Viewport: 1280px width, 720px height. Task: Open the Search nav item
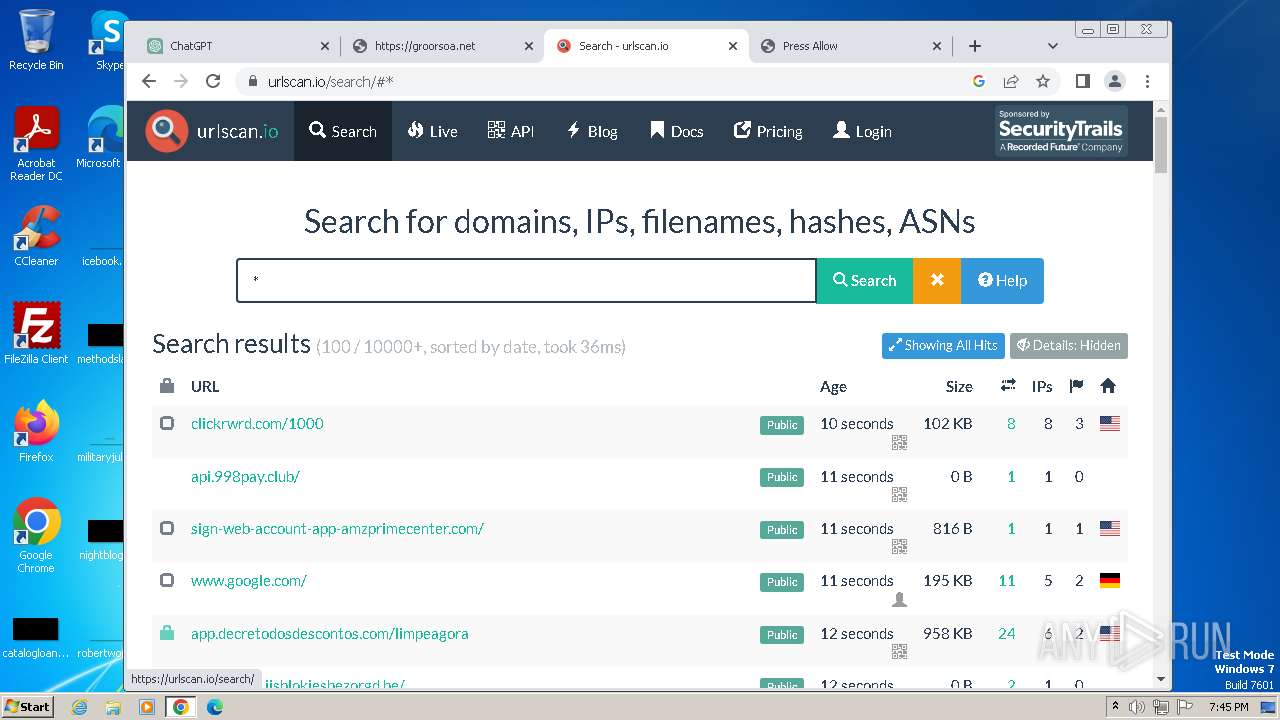pos(343,131)
